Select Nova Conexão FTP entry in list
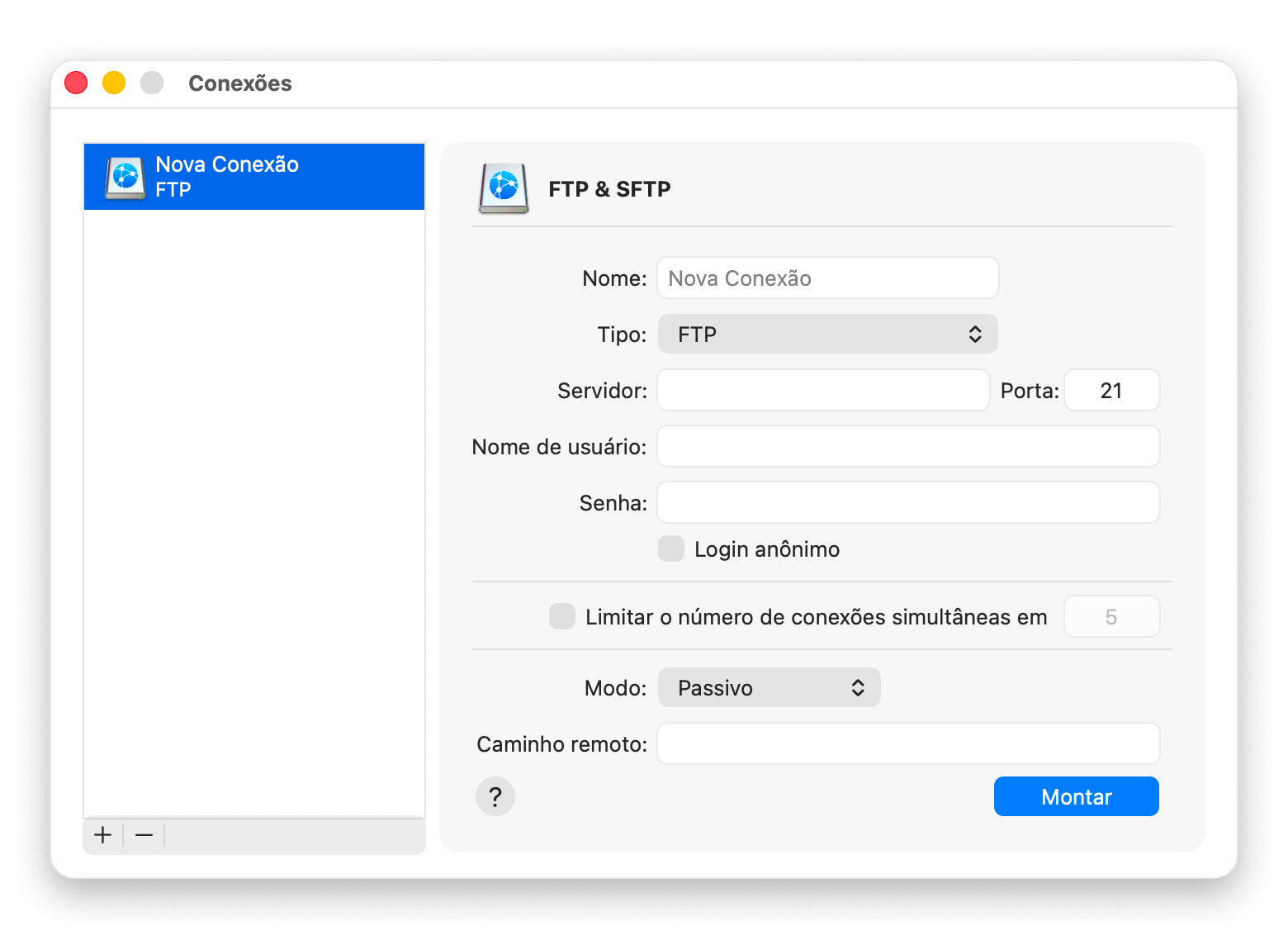 click(254, 177)
